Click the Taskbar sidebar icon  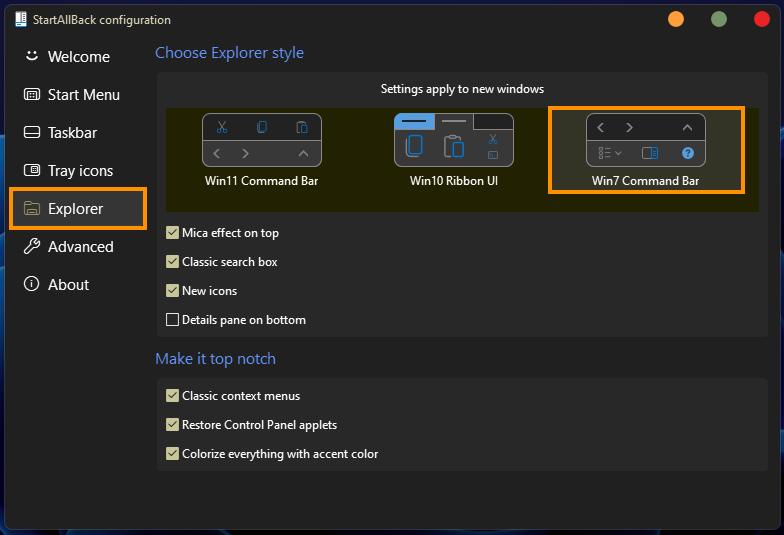click(32, 132)
